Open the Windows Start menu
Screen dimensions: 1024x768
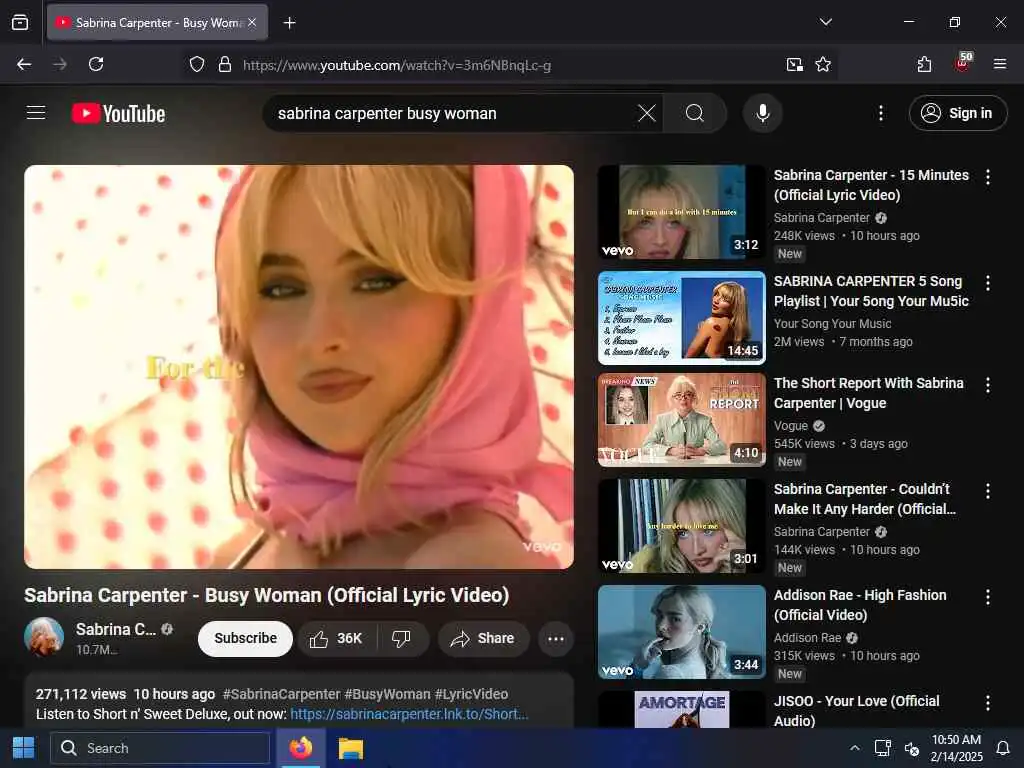[24, 748]
